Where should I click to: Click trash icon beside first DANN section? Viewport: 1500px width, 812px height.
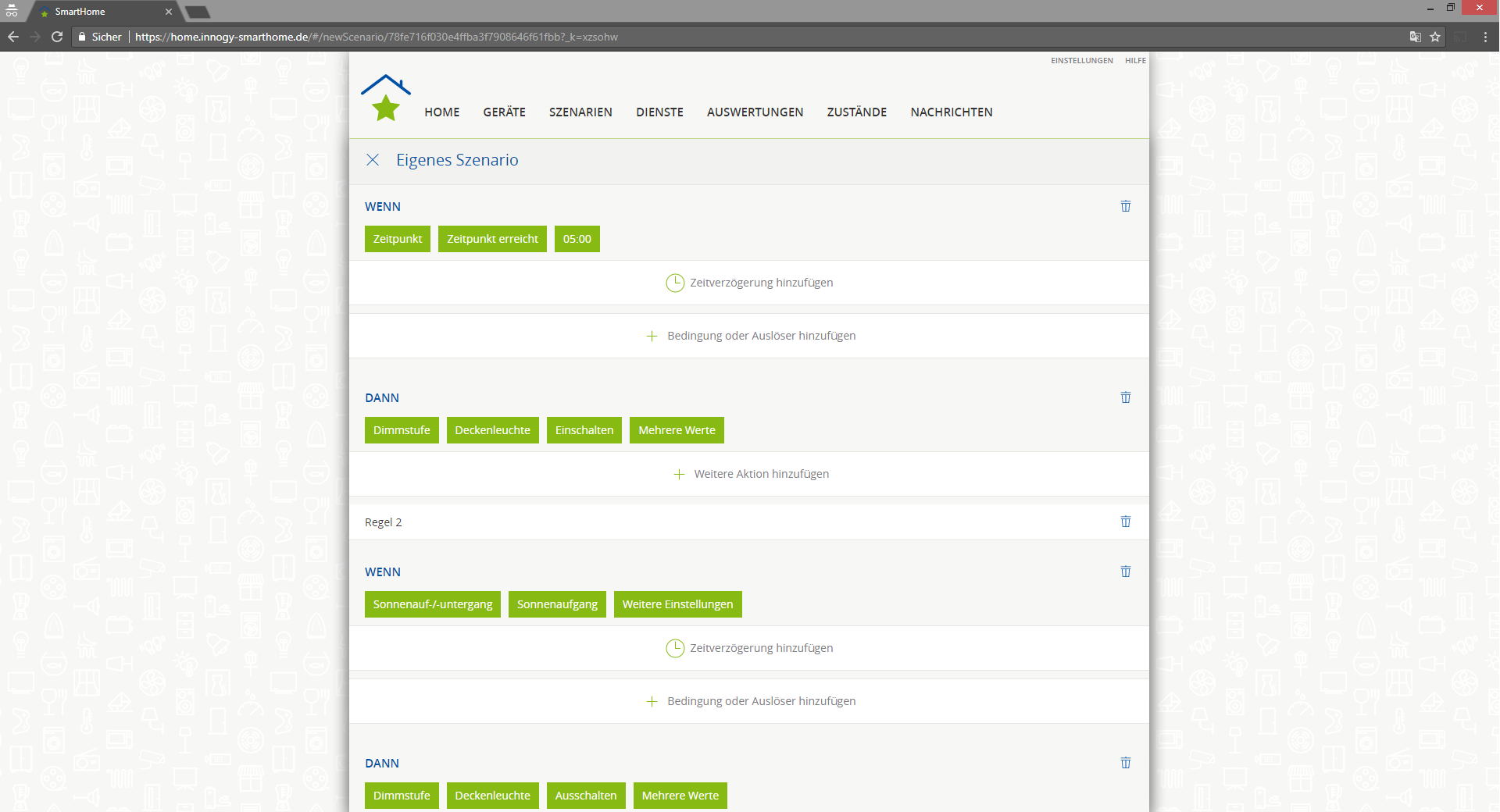pyautogui.click(x=1125, y=397)
